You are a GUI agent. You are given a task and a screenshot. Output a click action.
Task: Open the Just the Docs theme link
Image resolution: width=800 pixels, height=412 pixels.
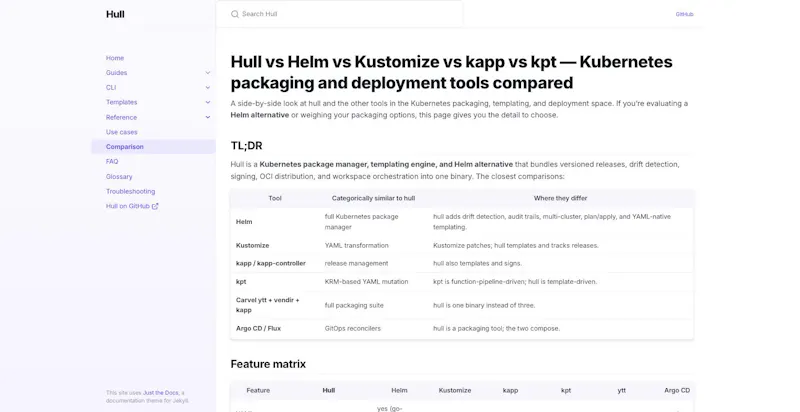[160, 393]
